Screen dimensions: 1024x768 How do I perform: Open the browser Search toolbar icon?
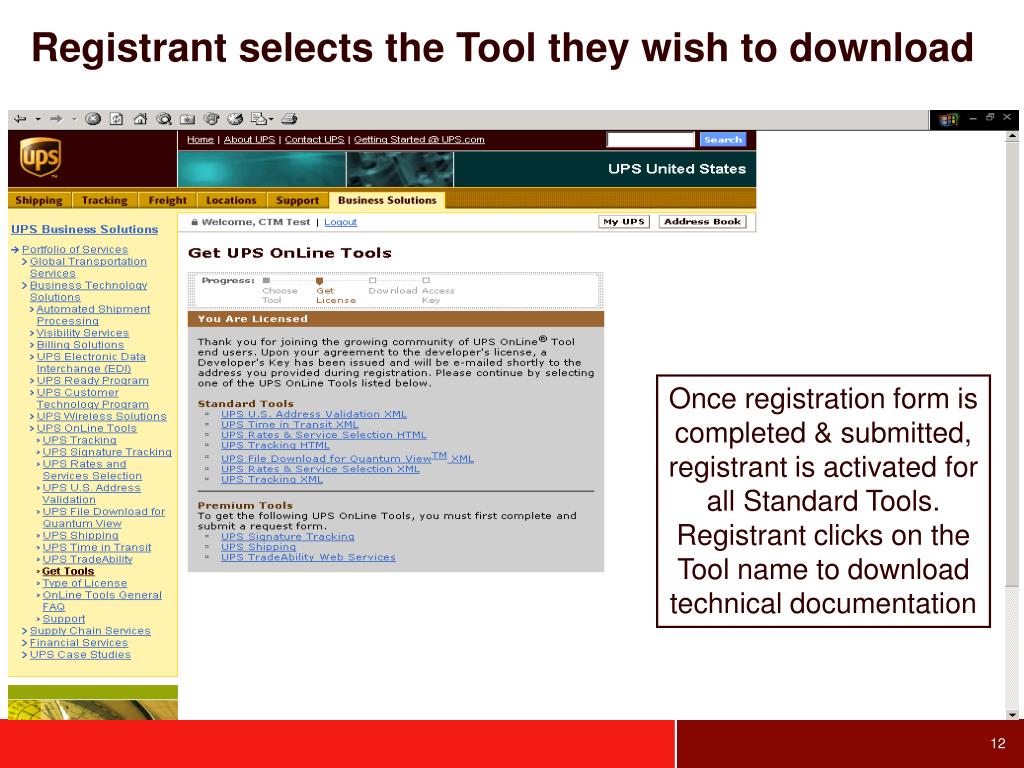click(163, 119)
